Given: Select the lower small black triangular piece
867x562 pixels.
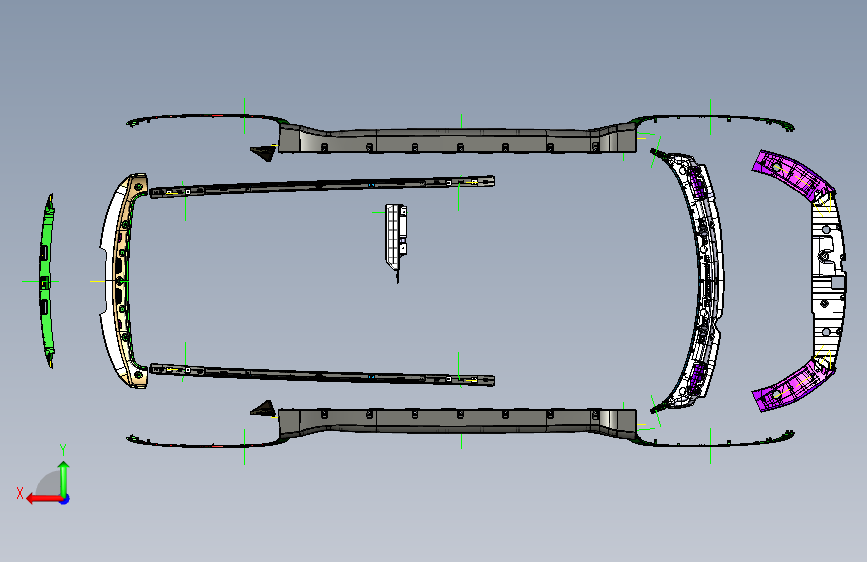Looking at the screenshot, I should [264, 409].
